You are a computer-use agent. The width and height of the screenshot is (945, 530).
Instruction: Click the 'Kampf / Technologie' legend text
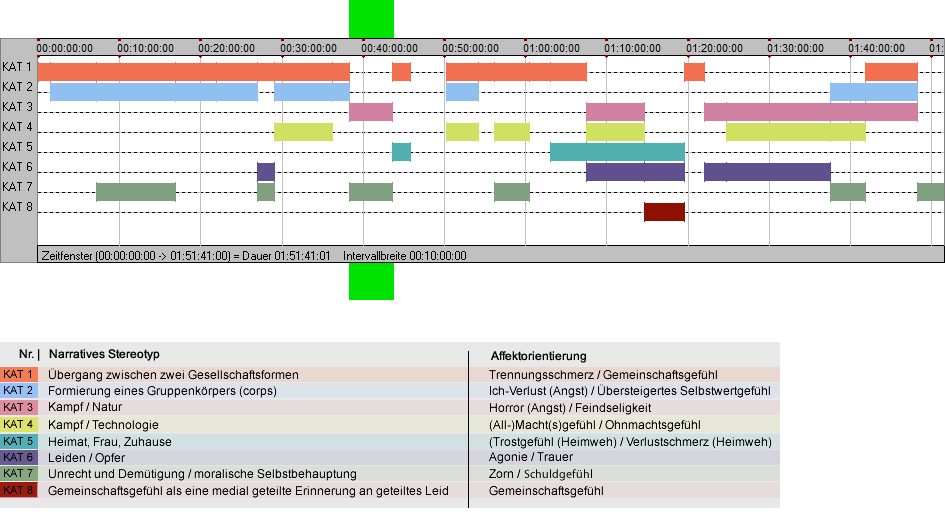click(103, 424)
